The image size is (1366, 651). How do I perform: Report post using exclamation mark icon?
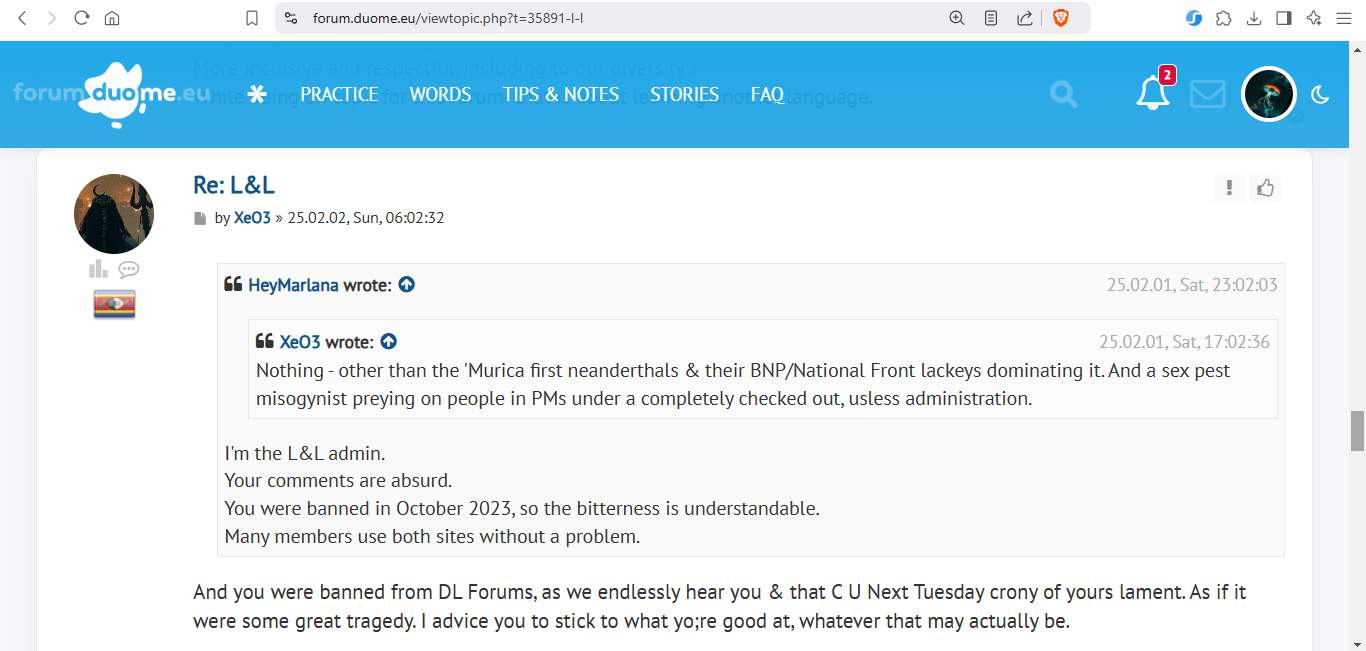tap(1229, 188)
